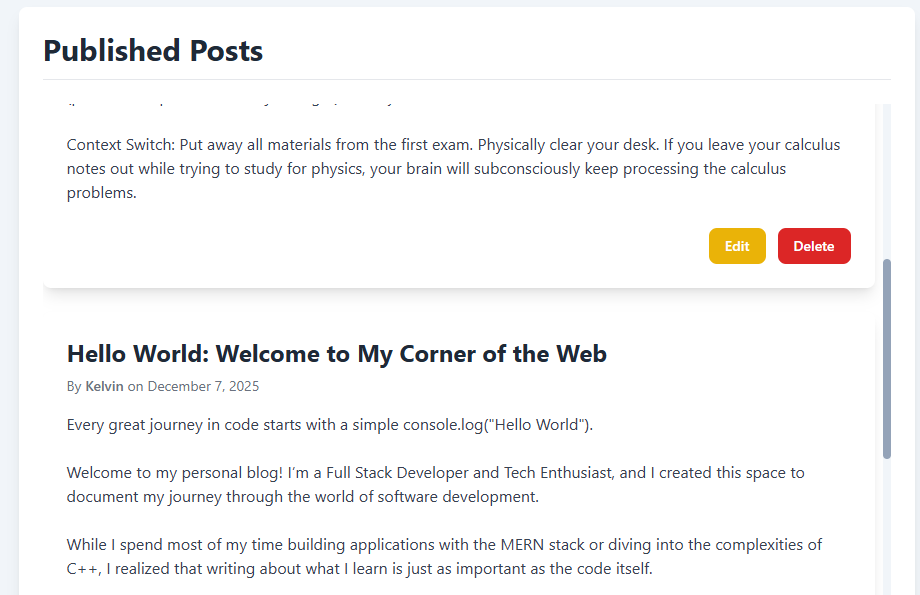Click the Published Posts heading
The image size is (920, 595).
153,51
